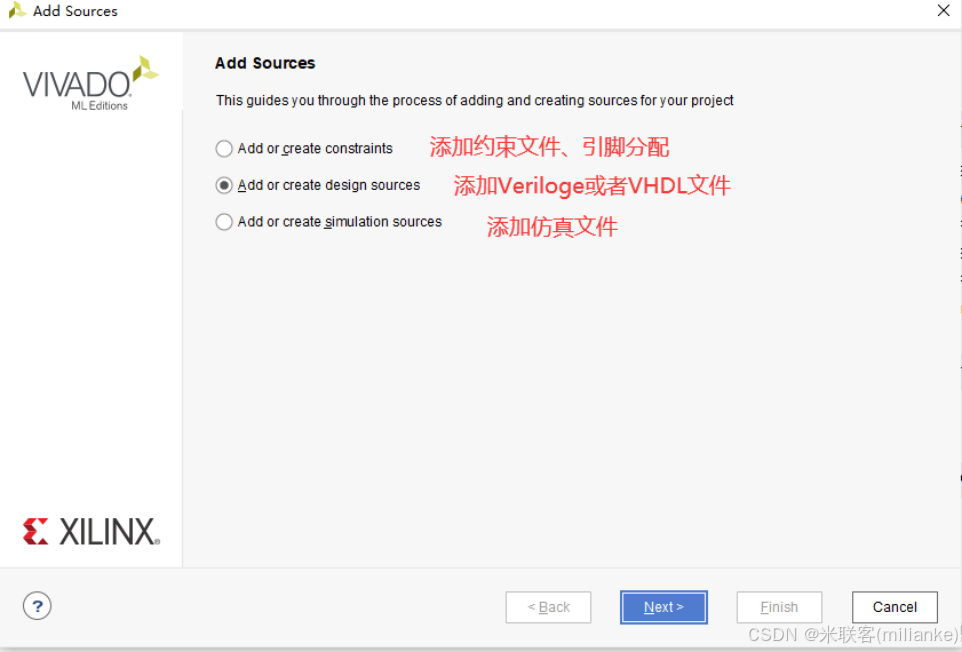Click the Vivado logo in the title bar
The image size is (962, 652).
click(17, 11)
